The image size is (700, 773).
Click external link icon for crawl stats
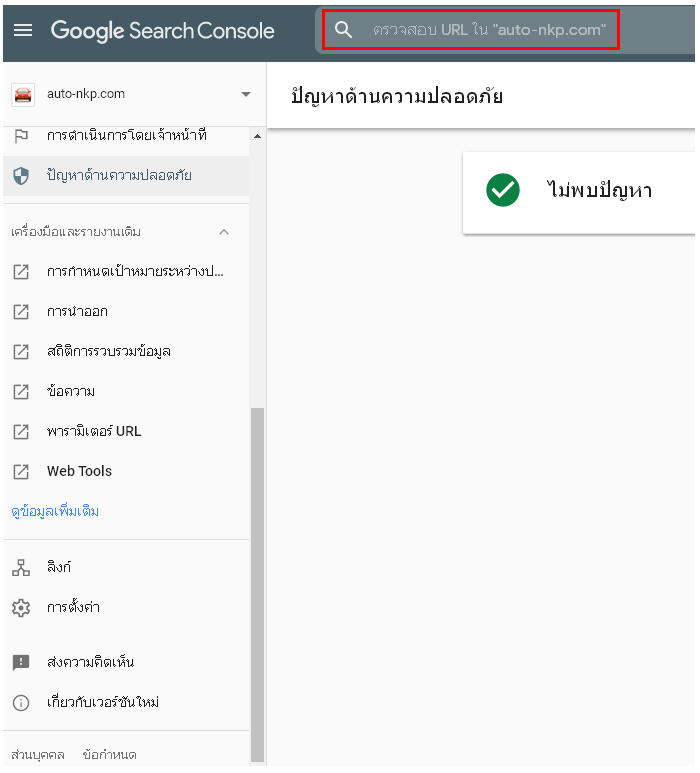21,351
